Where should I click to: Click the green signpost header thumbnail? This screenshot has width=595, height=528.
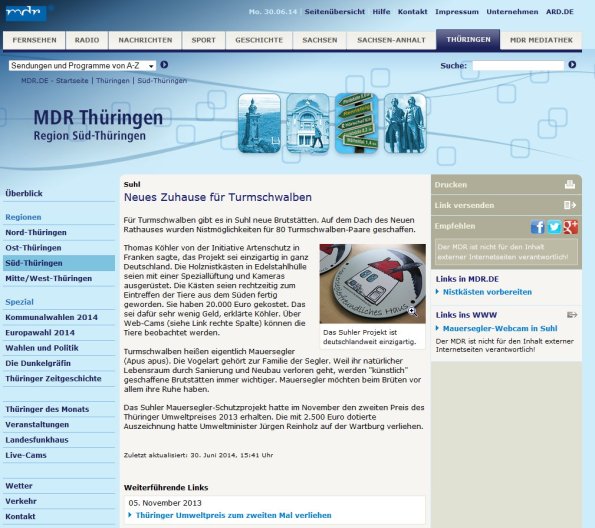tap(356, 123)
